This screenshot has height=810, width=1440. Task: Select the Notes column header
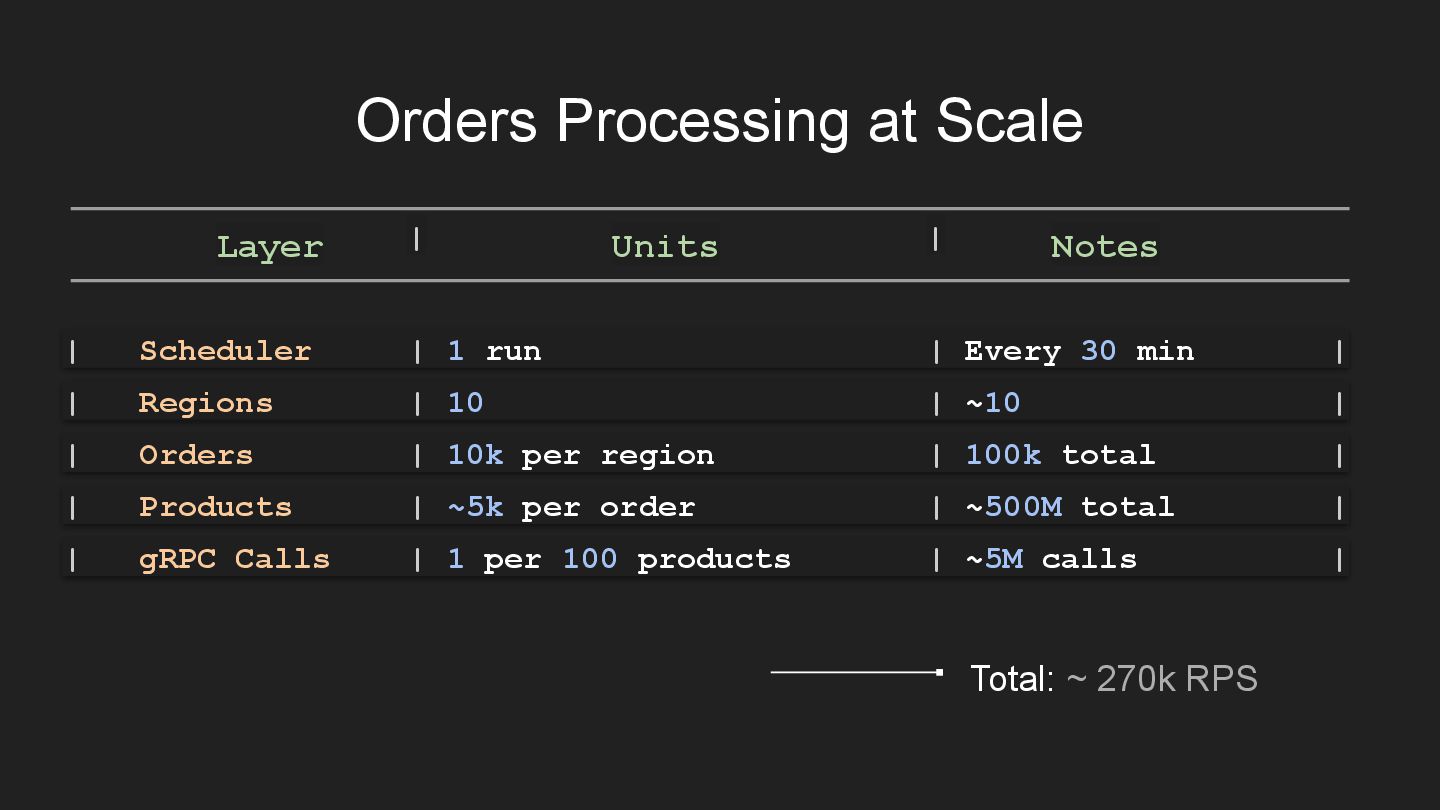(x=1104, y=246)
